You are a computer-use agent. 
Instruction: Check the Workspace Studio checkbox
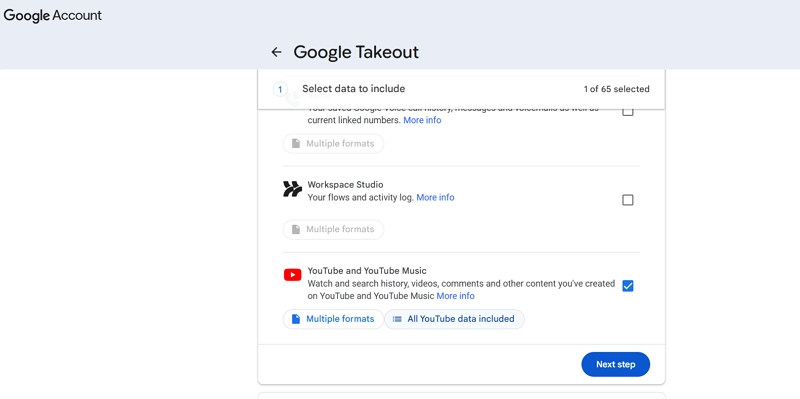pos(628,200)
